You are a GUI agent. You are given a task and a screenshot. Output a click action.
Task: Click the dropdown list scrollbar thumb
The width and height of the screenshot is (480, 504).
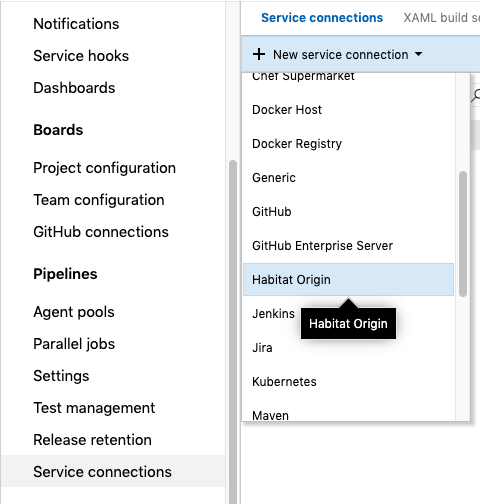tap(463, 234)
